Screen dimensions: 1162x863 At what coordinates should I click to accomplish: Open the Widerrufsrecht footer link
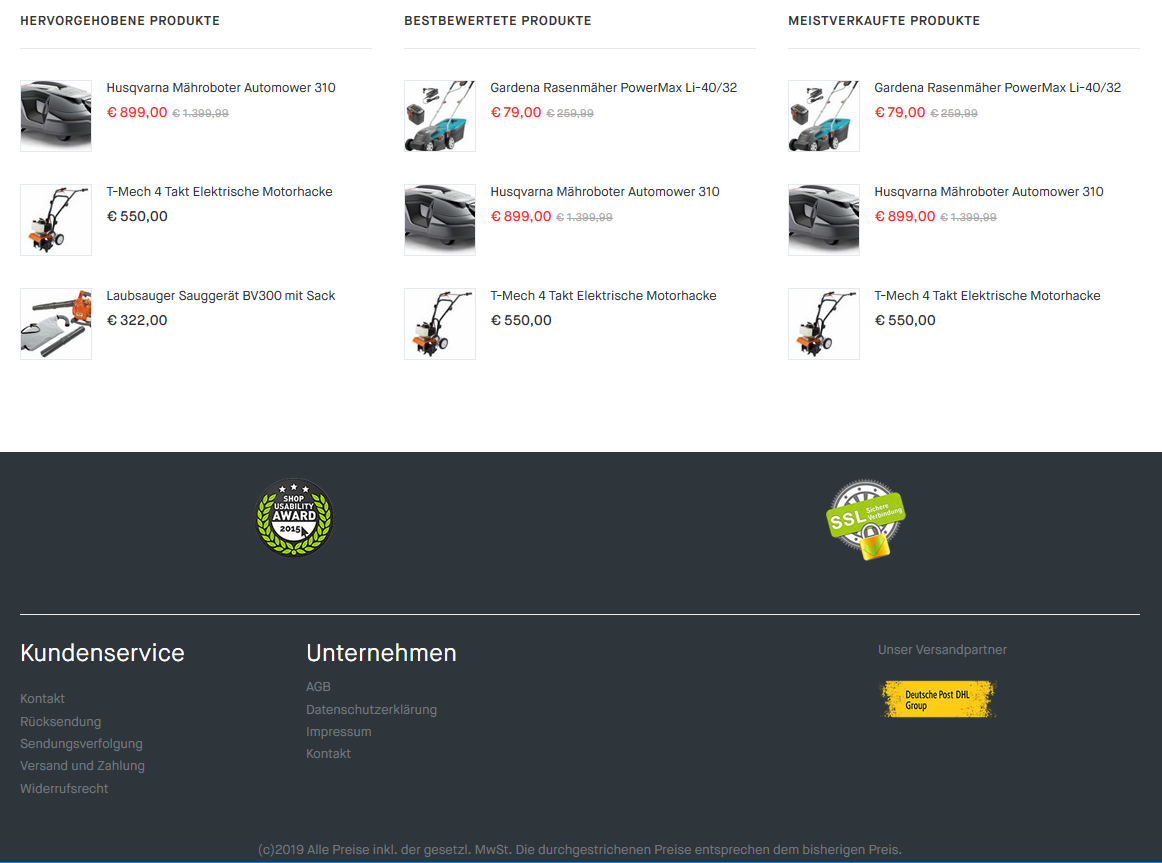coord(64,789)
